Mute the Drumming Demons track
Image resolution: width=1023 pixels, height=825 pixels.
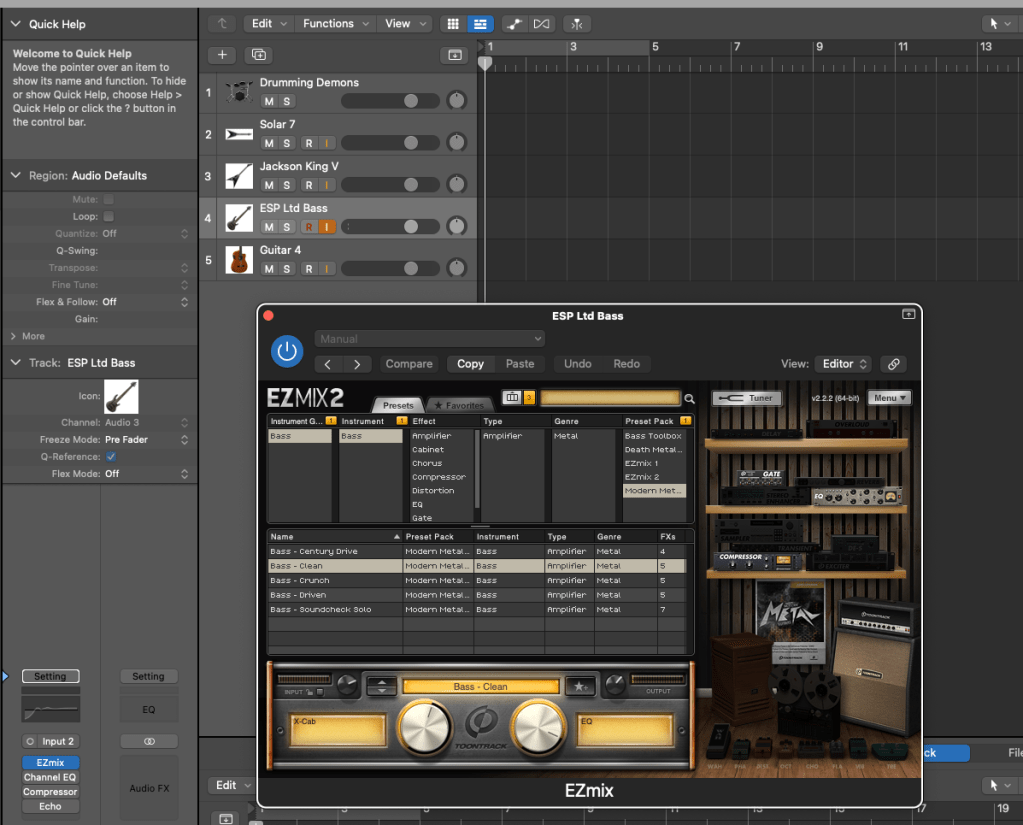(x=268, y=102)
